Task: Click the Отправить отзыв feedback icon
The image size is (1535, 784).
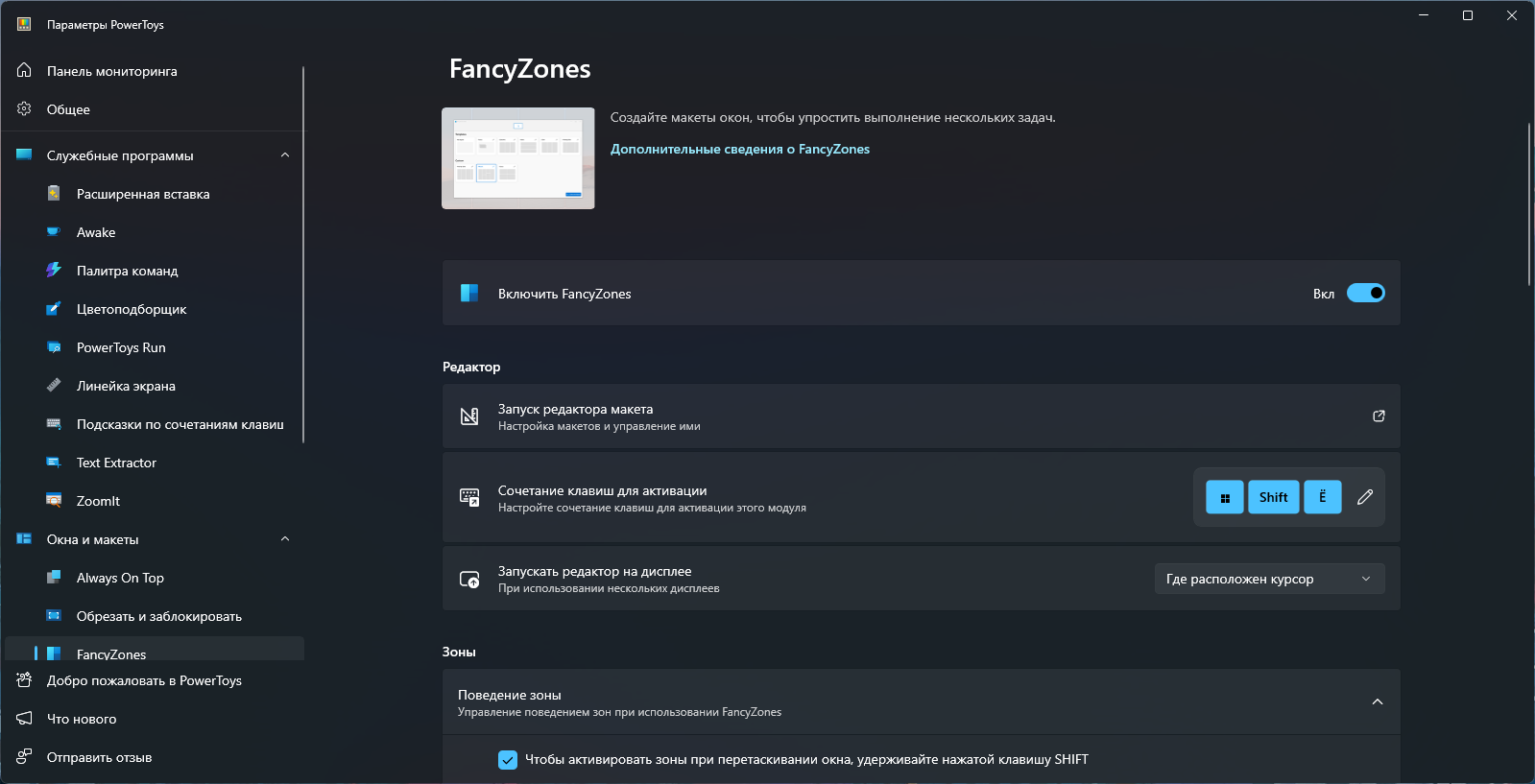Action: pyautogui.click(x=24, y=756)
